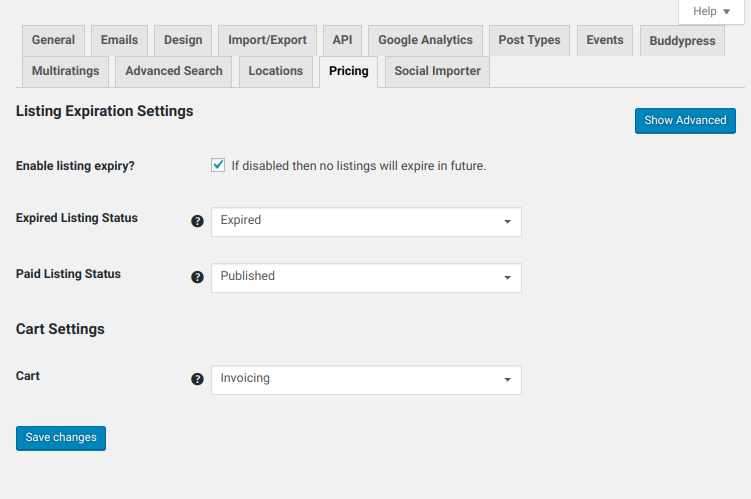Go to the Import/Export tab
Viewport: 751px width, 499px height.
pyautogui.click(x=267, y=40)
